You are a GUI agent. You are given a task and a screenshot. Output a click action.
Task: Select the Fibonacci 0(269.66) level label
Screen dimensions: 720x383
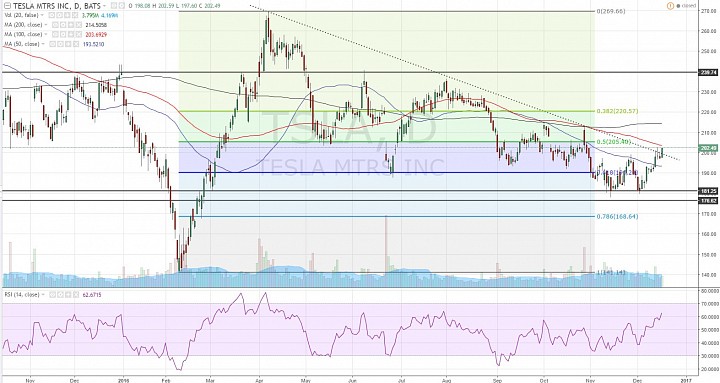611,11
